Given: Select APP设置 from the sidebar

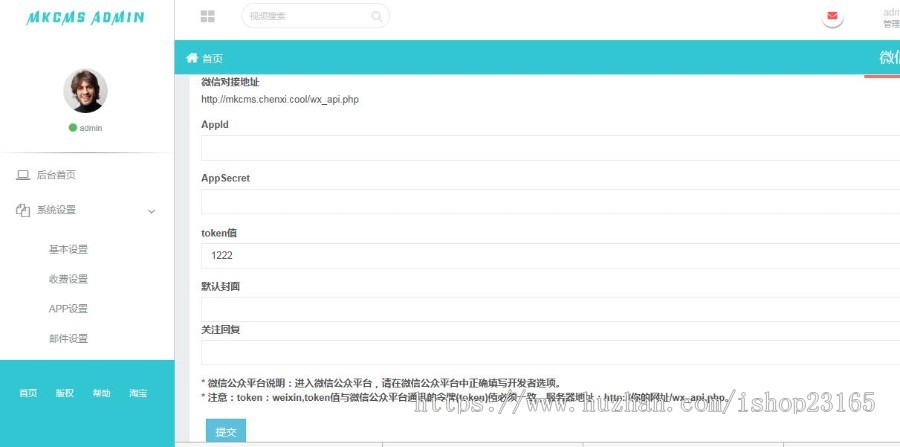Looking at the screenshot, I should click(68, 309).
